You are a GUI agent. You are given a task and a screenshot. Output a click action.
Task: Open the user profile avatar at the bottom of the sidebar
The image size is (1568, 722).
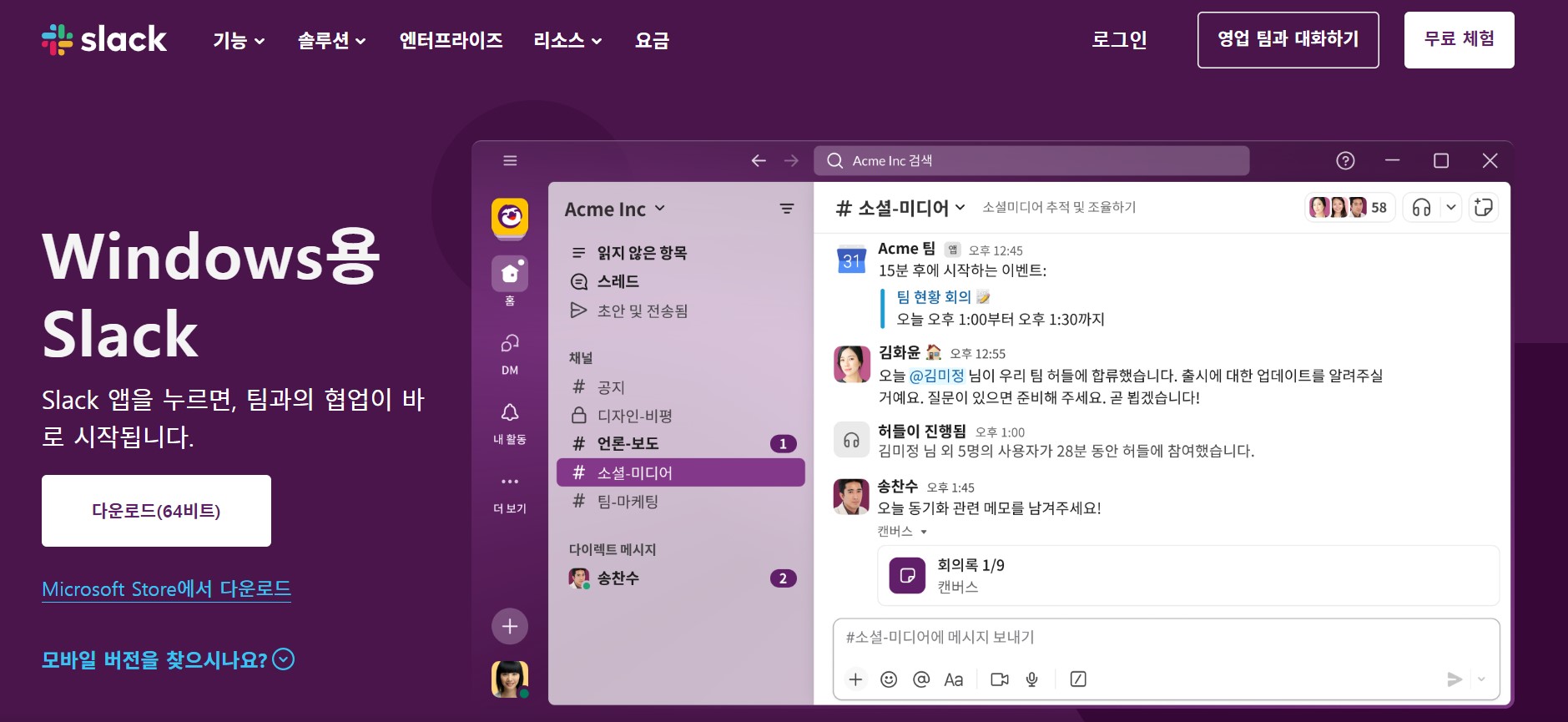tap(510, 679)
